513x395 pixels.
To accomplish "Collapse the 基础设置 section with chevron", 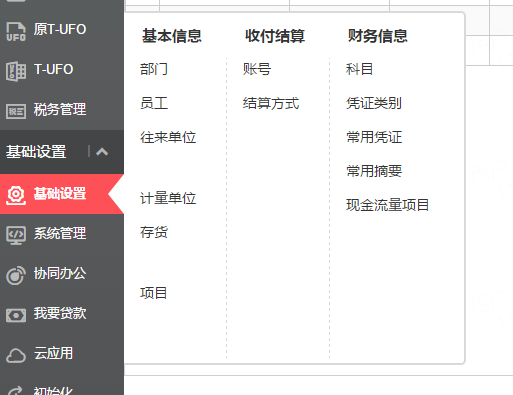I will click(x=102, y=152).
